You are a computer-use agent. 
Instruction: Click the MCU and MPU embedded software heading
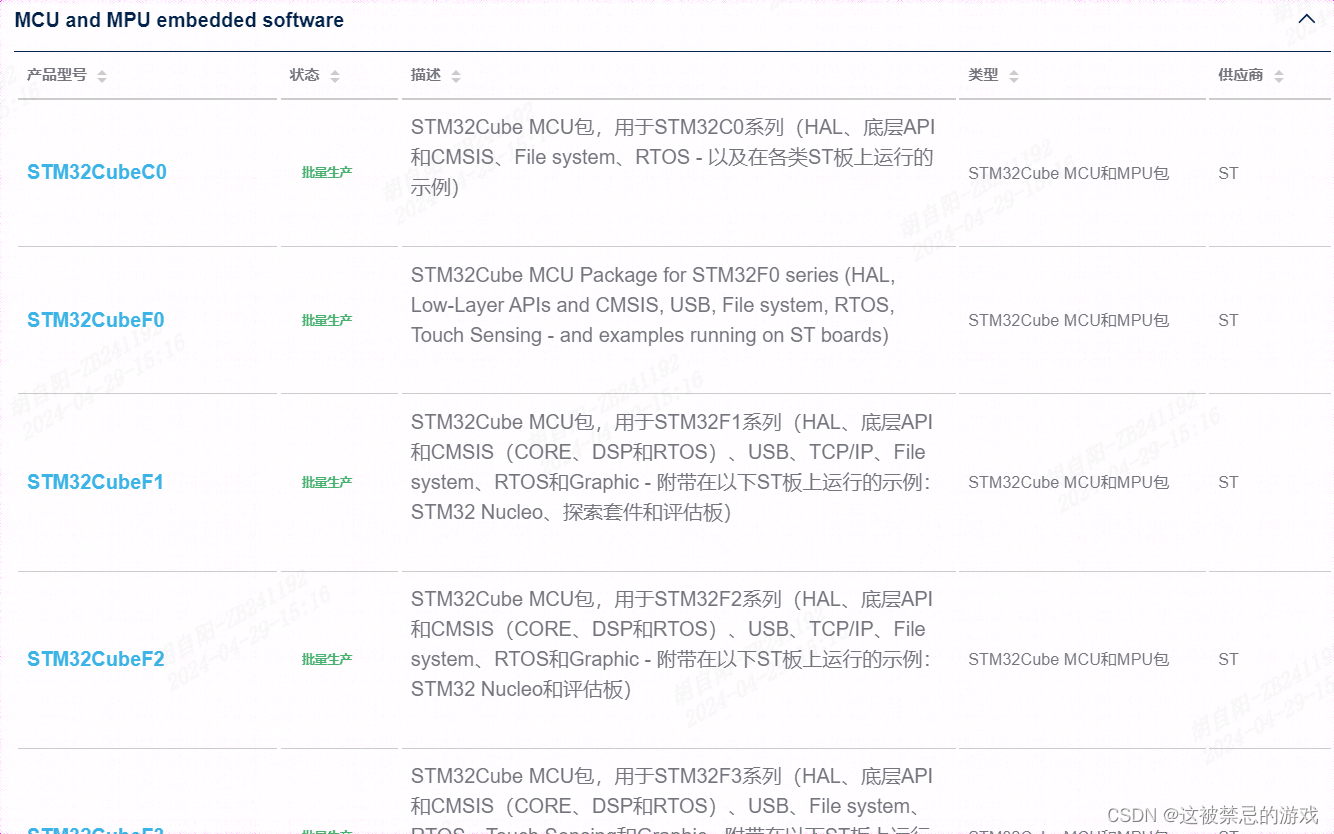[x=179, y=20]
